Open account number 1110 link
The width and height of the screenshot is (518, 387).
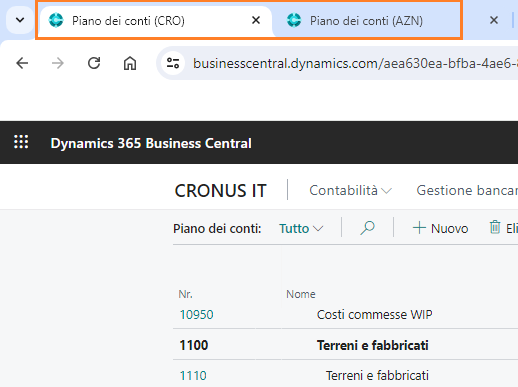[193, 376]
